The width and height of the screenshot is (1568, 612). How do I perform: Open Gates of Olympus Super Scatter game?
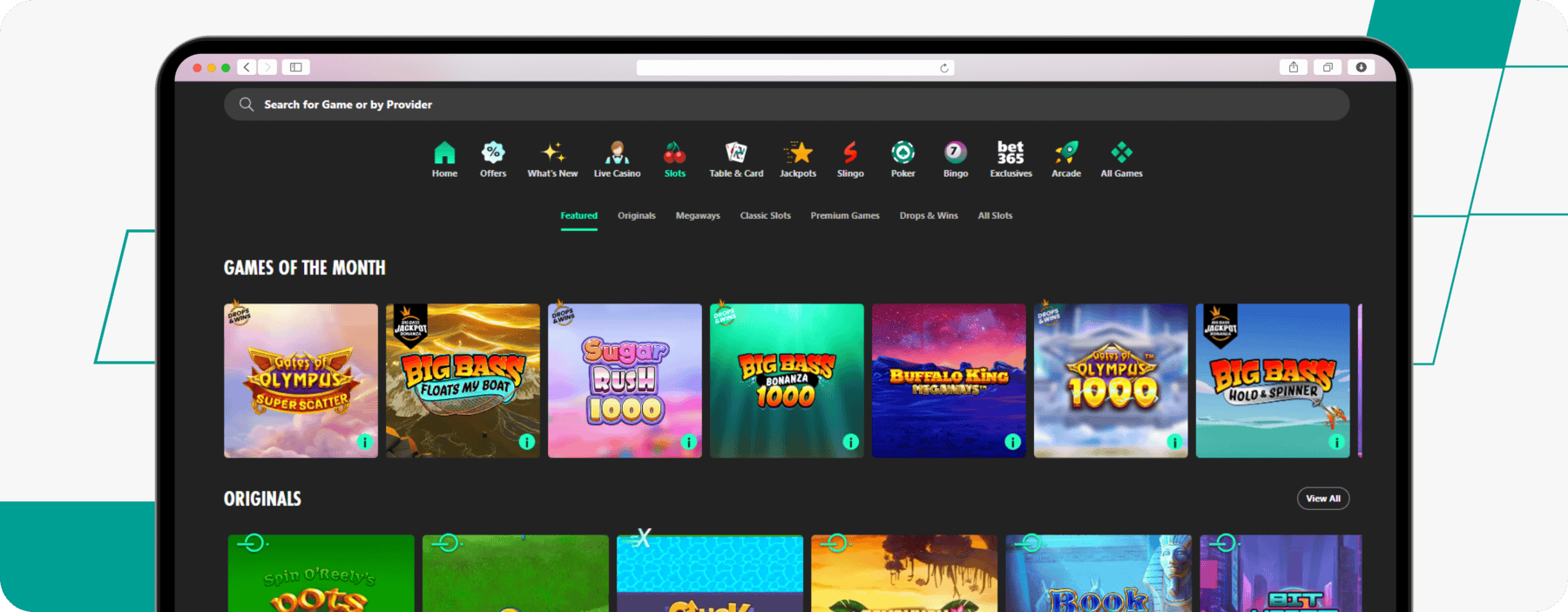301,381
